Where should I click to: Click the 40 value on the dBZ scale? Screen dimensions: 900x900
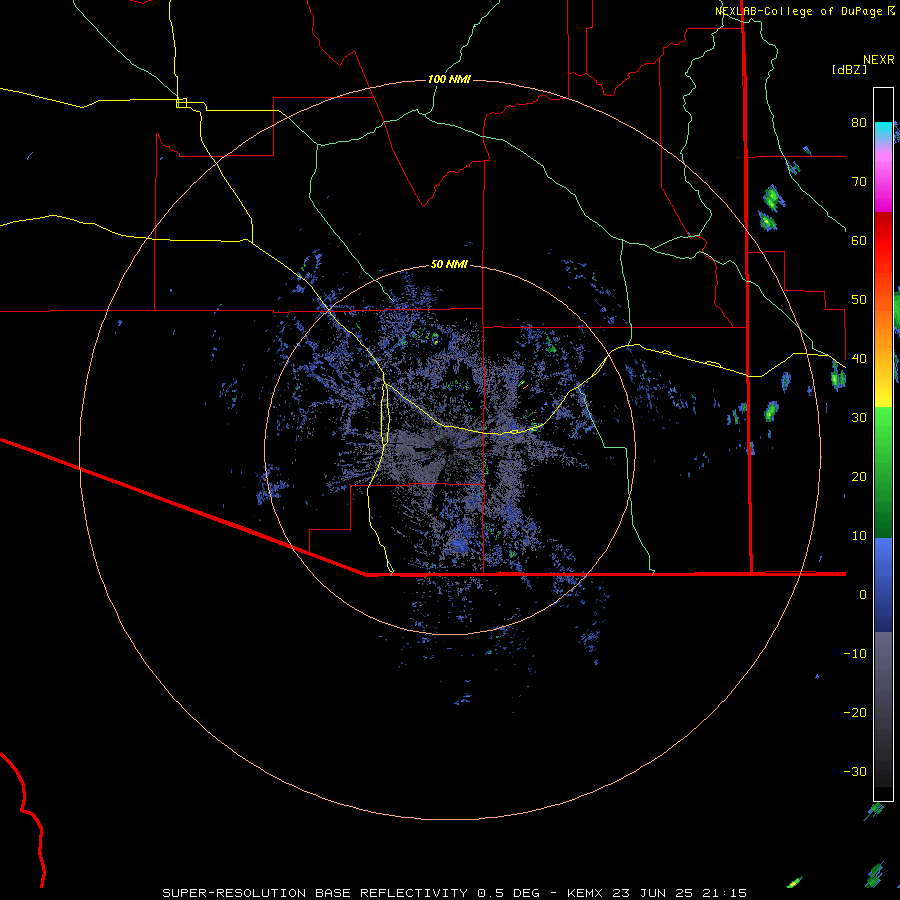859,359
